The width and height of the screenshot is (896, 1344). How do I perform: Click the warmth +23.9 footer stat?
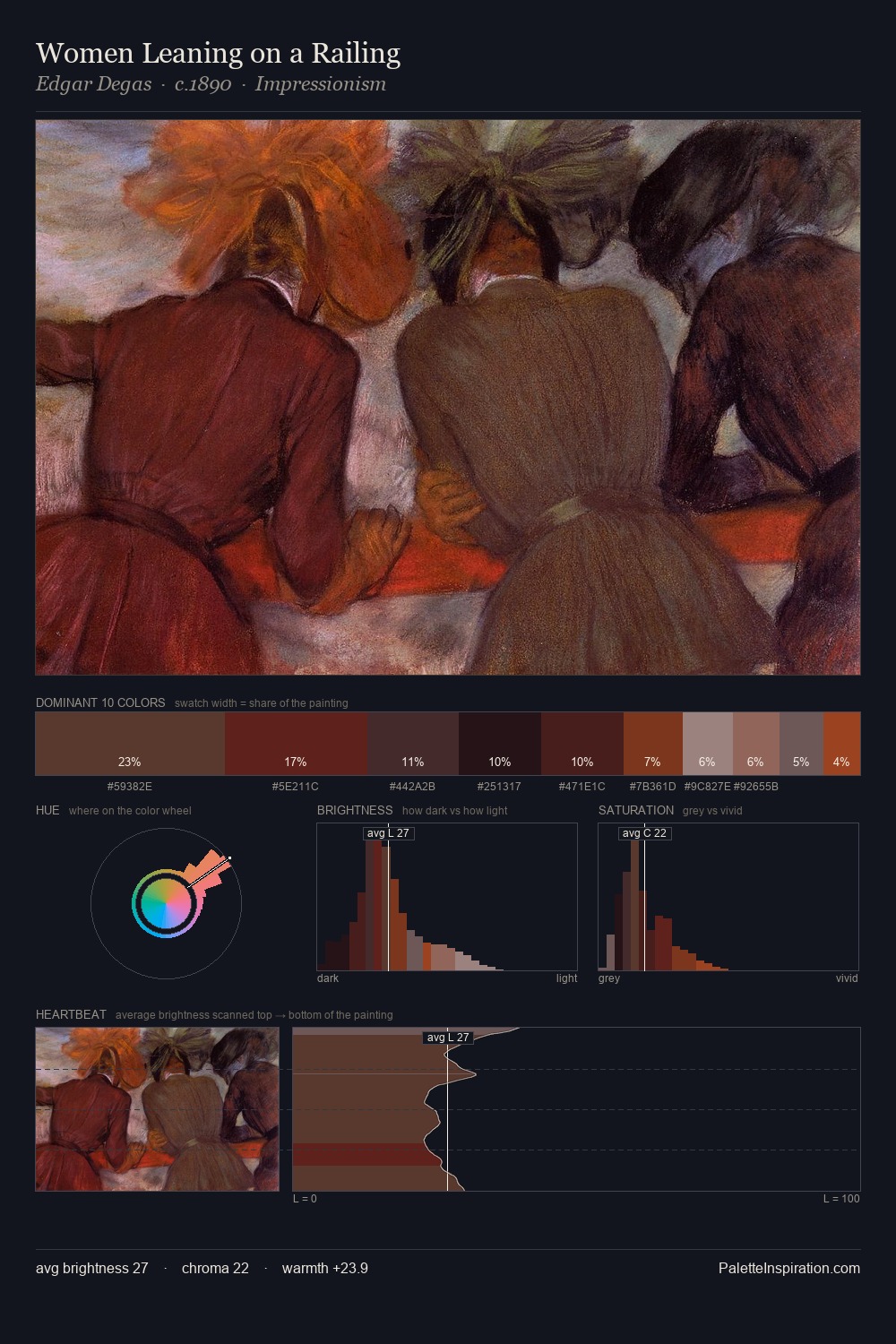click(x=325, y=1268)
